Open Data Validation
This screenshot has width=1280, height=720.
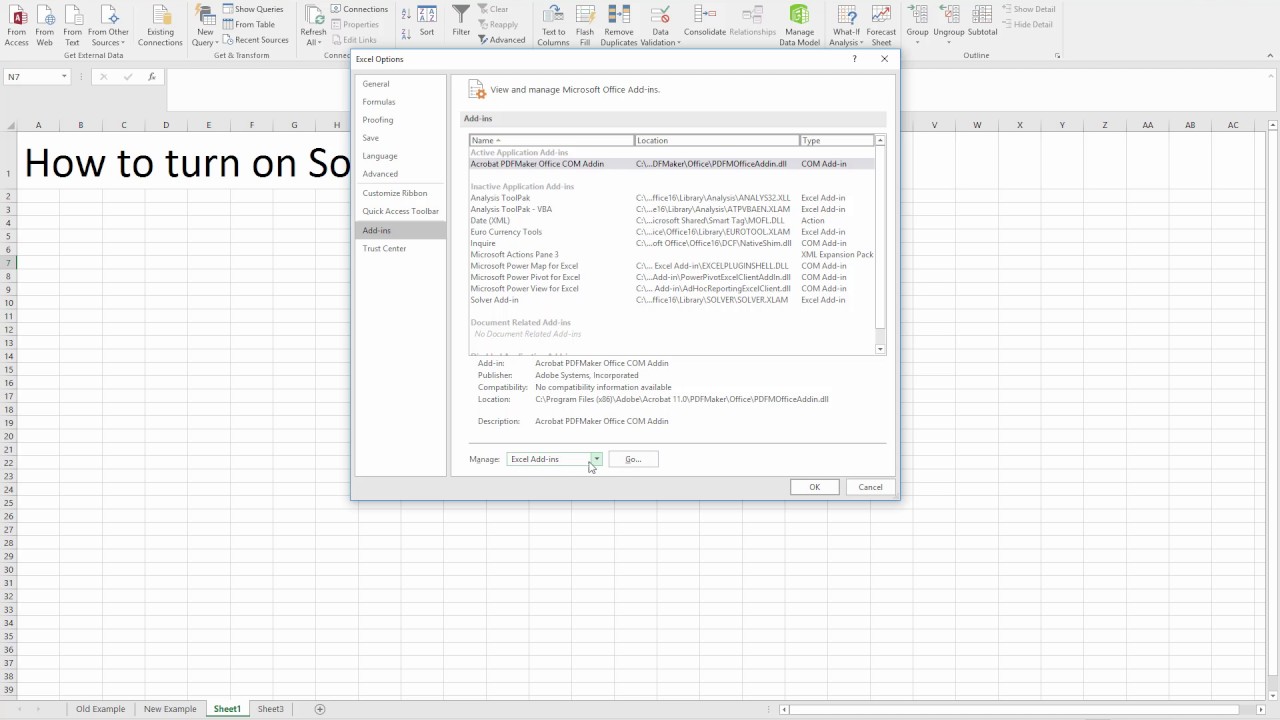pos(660,25)
